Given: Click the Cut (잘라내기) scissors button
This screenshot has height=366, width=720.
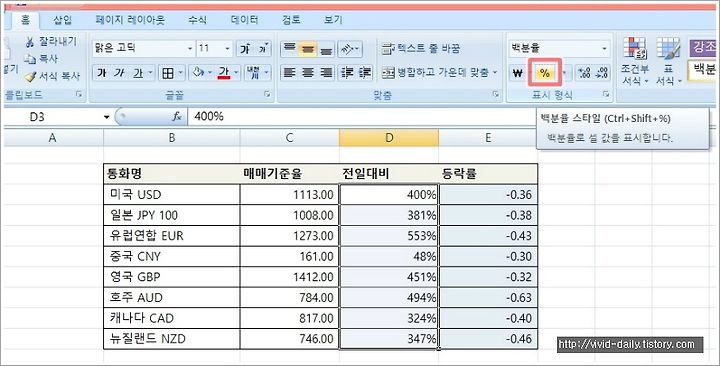Looking at the screenshot, I should [51, 42].
